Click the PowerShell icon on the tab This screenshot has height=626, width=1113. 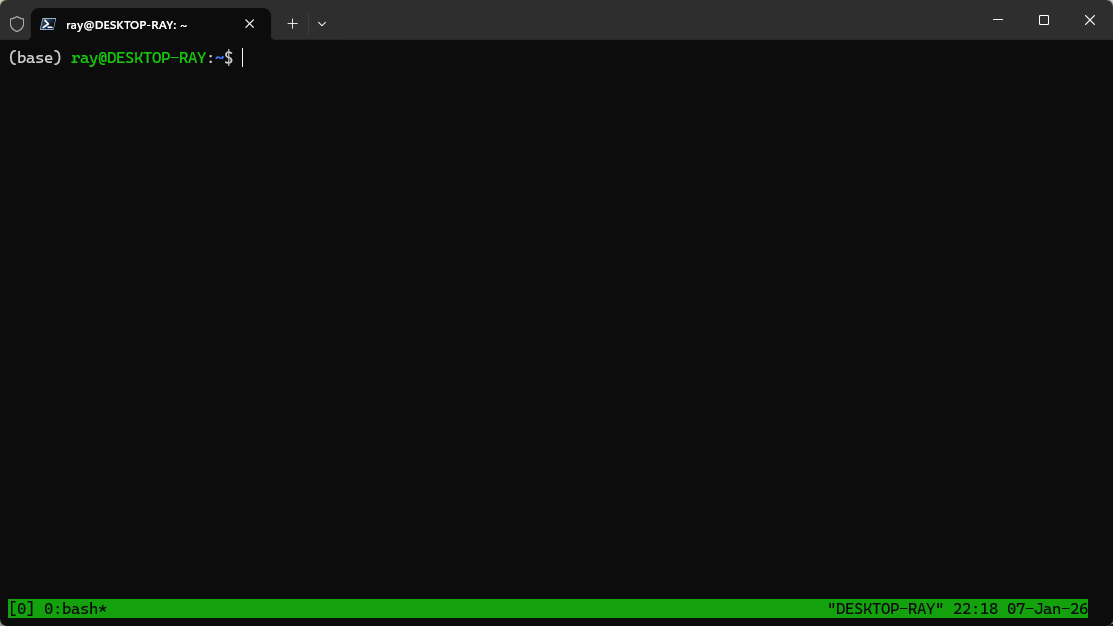(48, 23)
